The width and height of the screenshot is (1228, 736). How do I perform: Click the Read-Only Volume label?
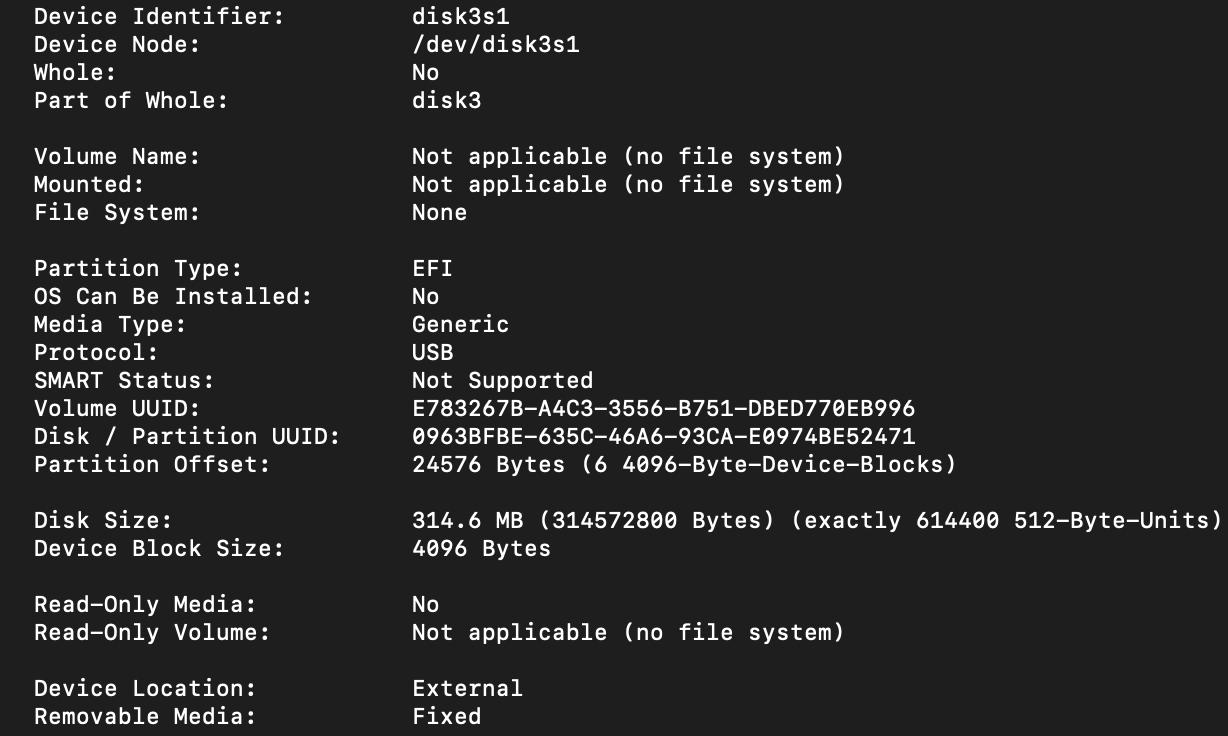(152, 632)
